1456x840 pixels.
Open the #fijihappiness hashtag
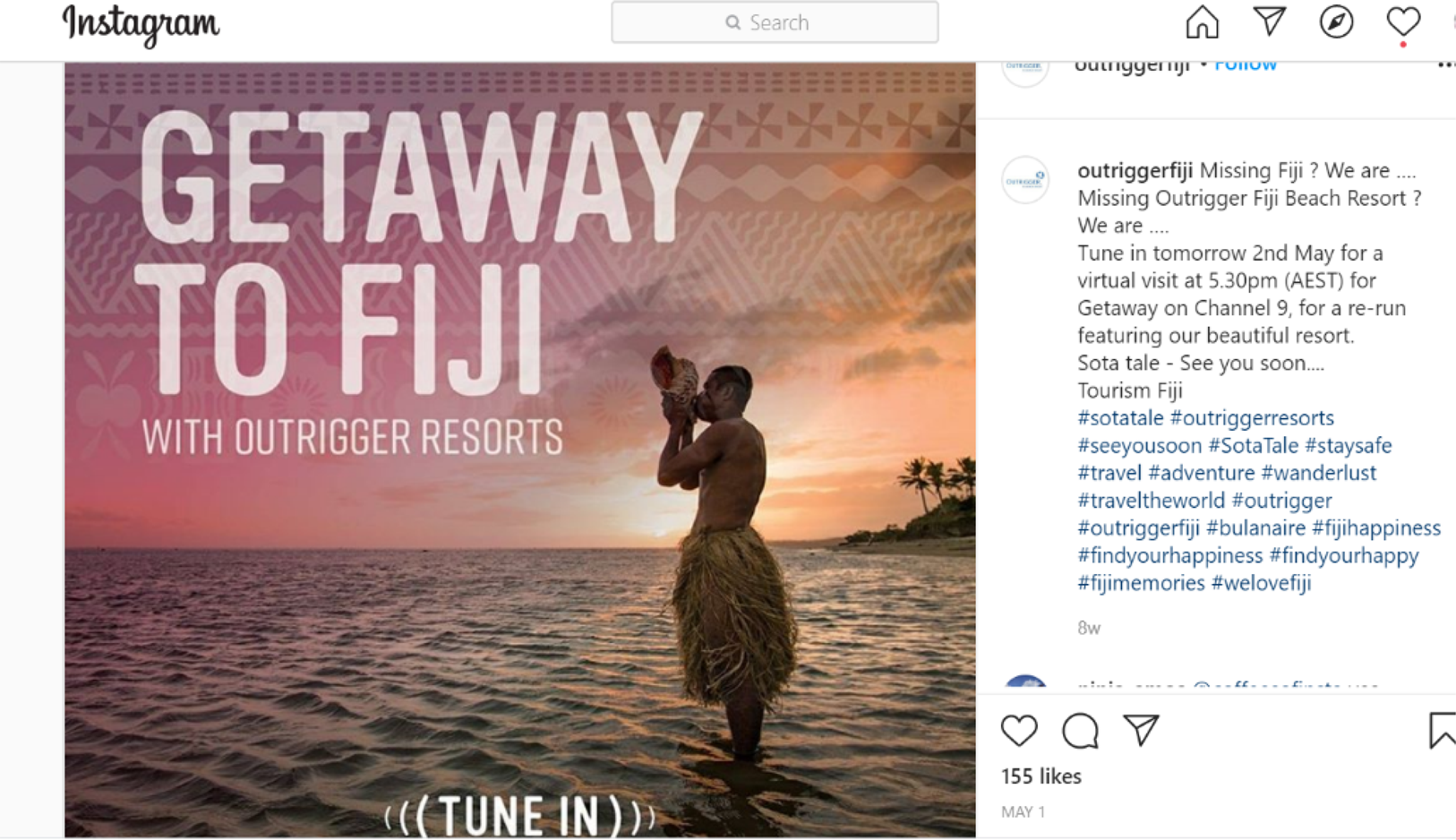coord(1376,527)
